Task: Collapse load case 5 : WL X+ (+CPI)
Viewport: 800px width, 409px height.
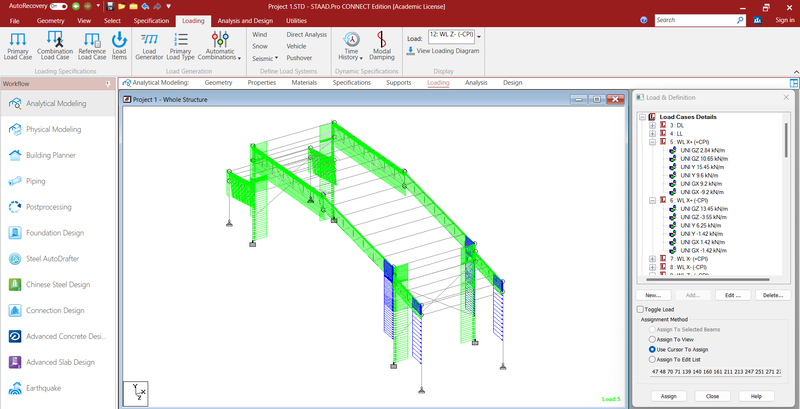Action: coord(652,142)
